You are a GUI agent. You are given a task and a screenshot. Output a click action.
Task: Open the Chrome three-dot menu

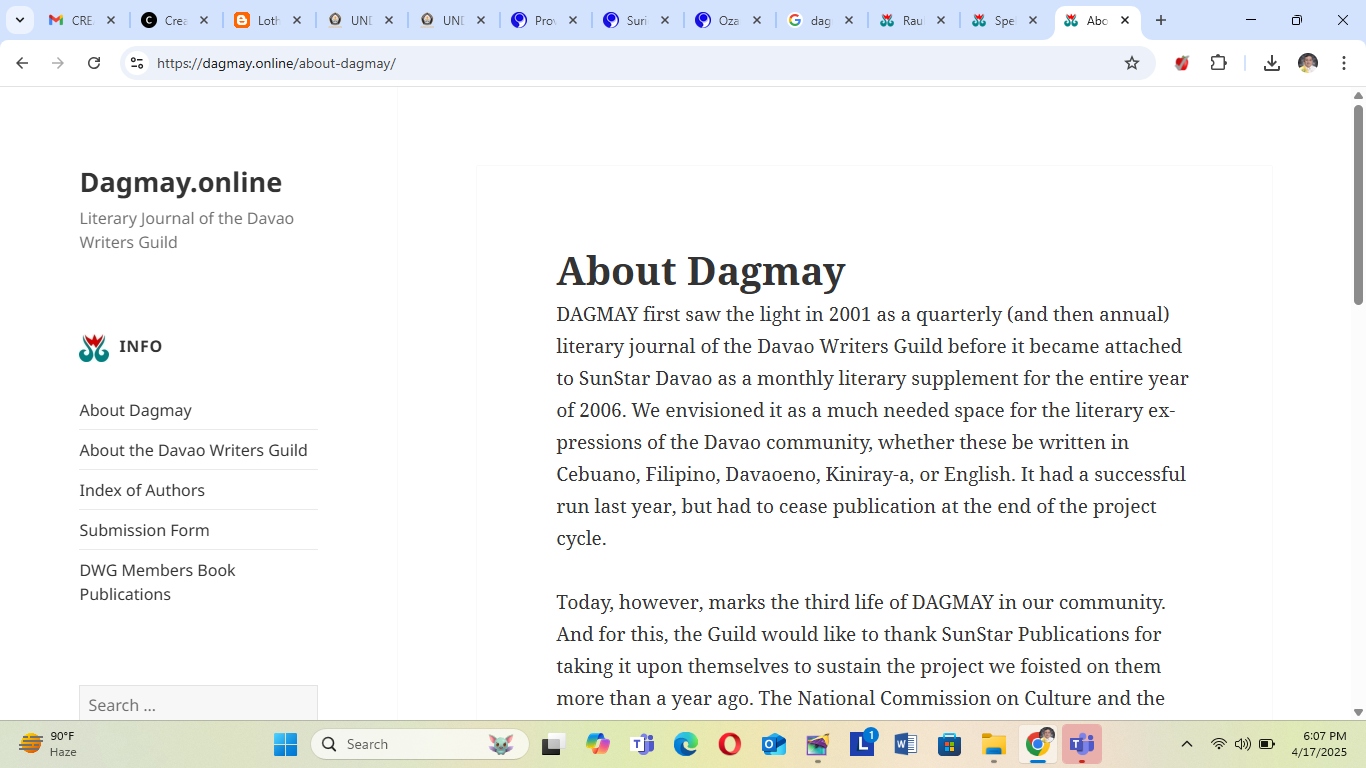coord(1344,62)
